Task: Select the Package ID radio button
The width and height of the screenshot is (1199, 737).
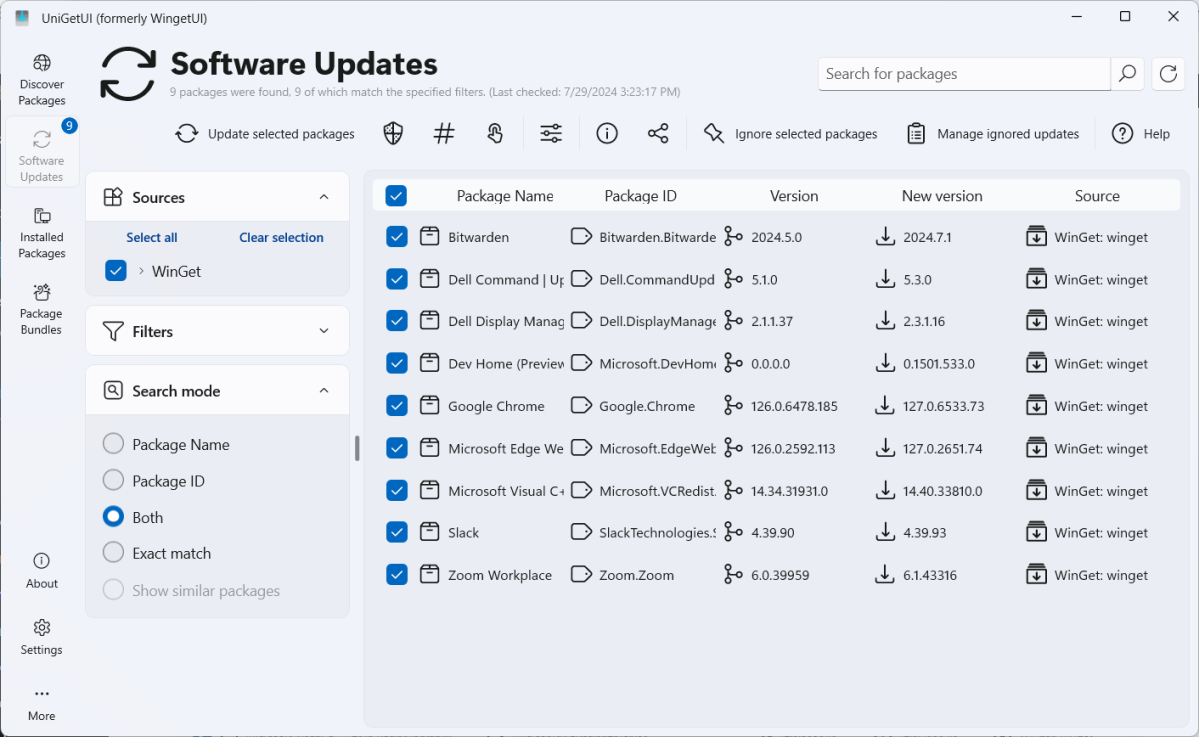Action: click(x=113, y=480)
